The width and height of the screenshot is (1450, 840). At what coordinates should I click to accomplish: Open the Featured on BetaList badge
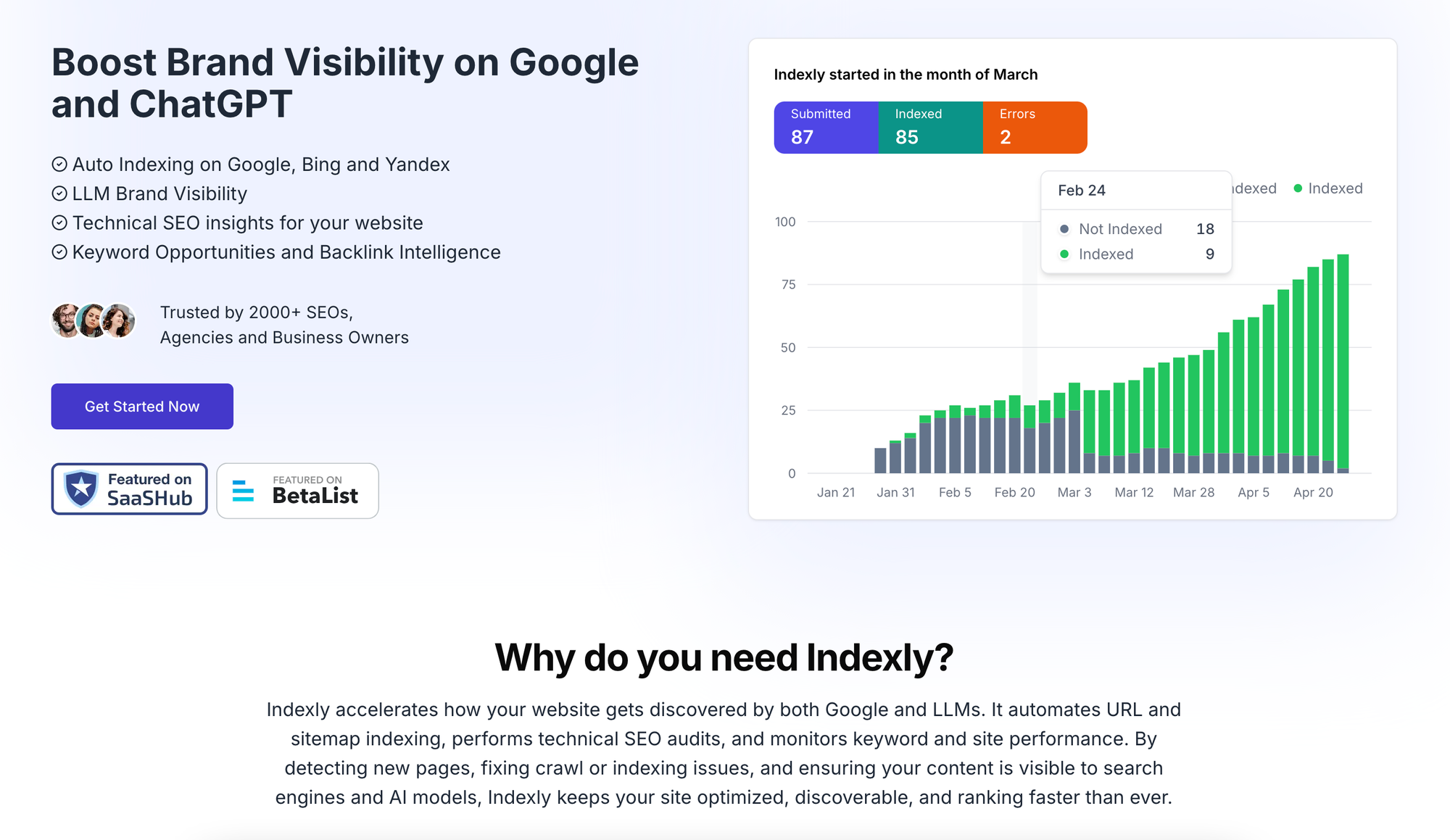click(297, 491)
